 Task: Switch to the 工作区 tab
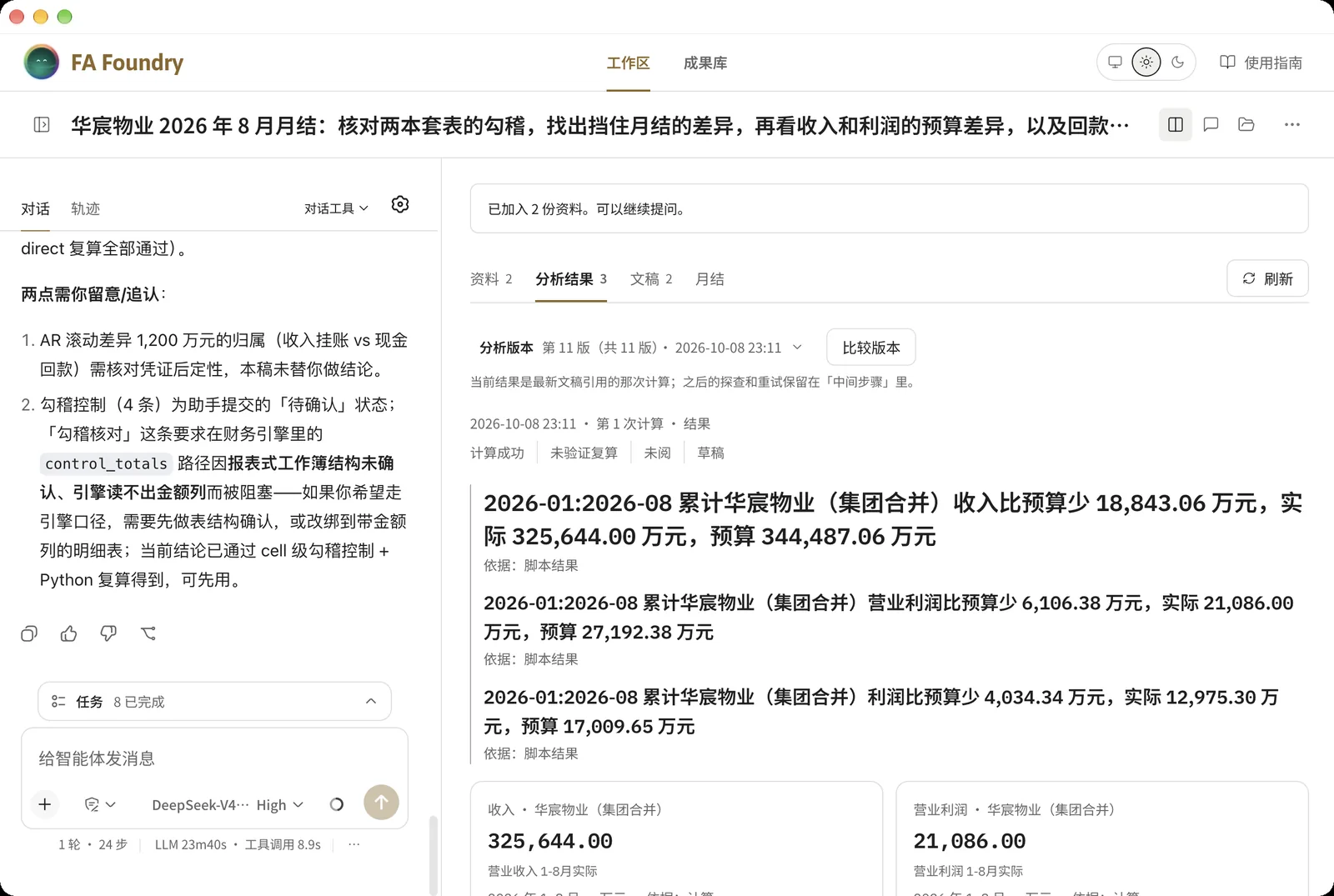point(628,63)
